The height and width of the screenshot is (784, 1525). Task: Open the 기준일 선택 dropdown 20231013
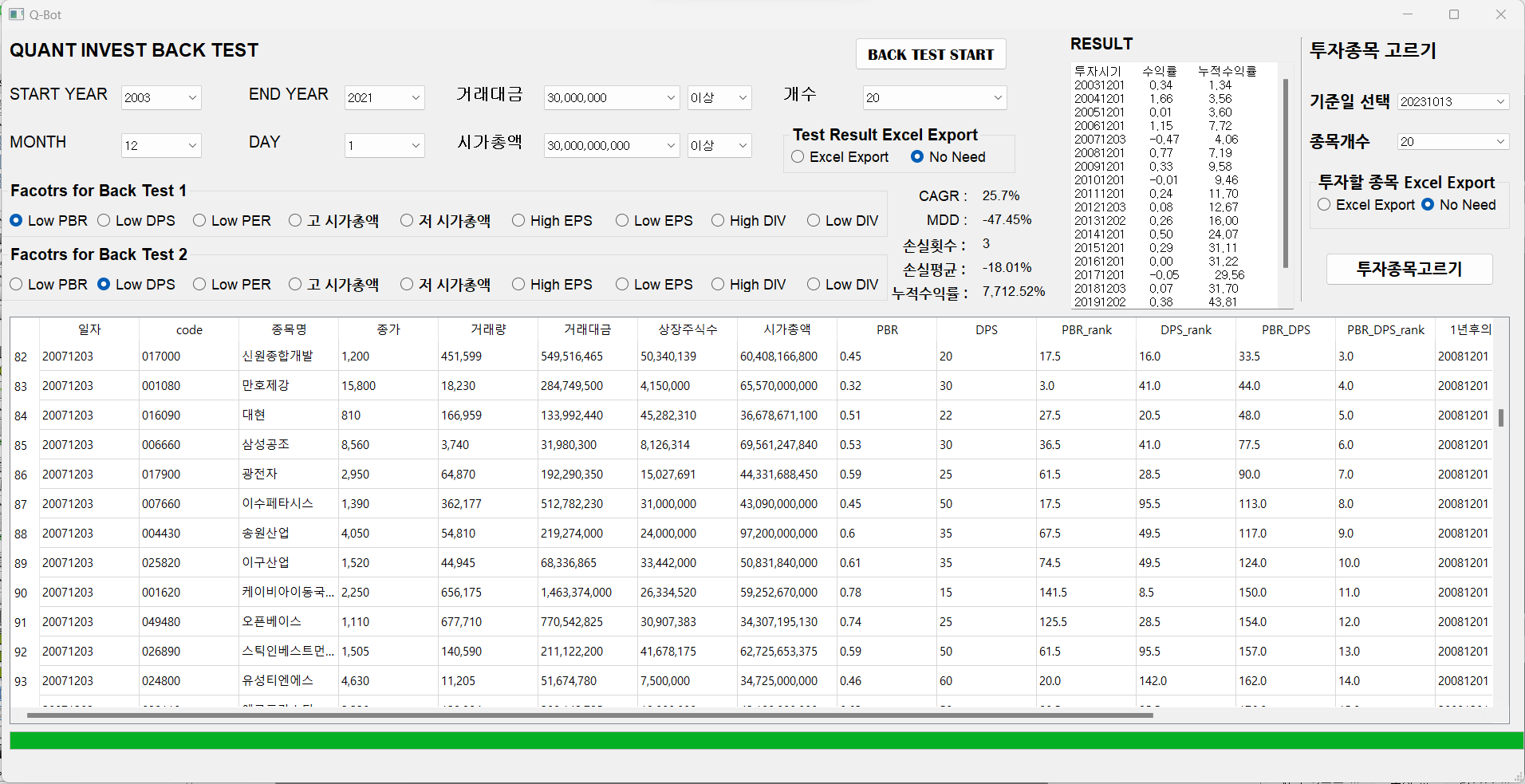[x=1453, y=101]
